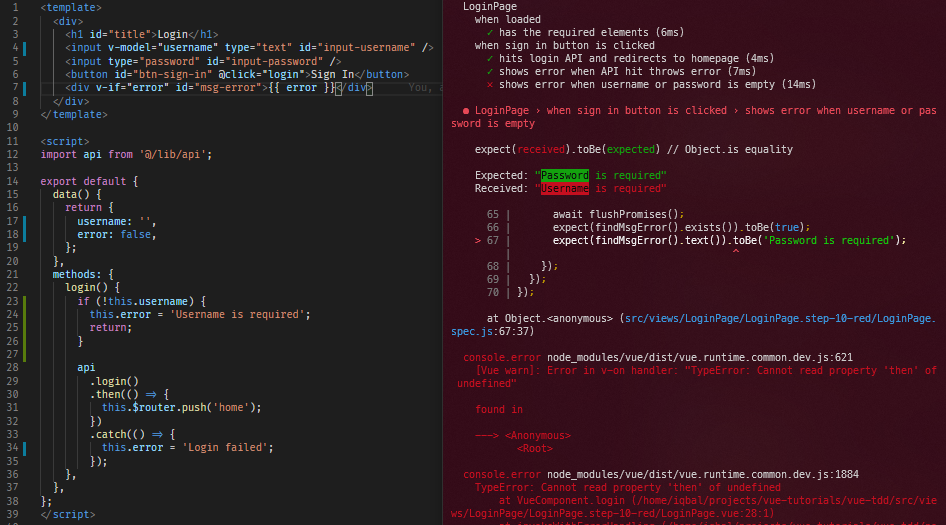Click the methods: { line
Screen dimensions: 946x525
coord(83,275)
